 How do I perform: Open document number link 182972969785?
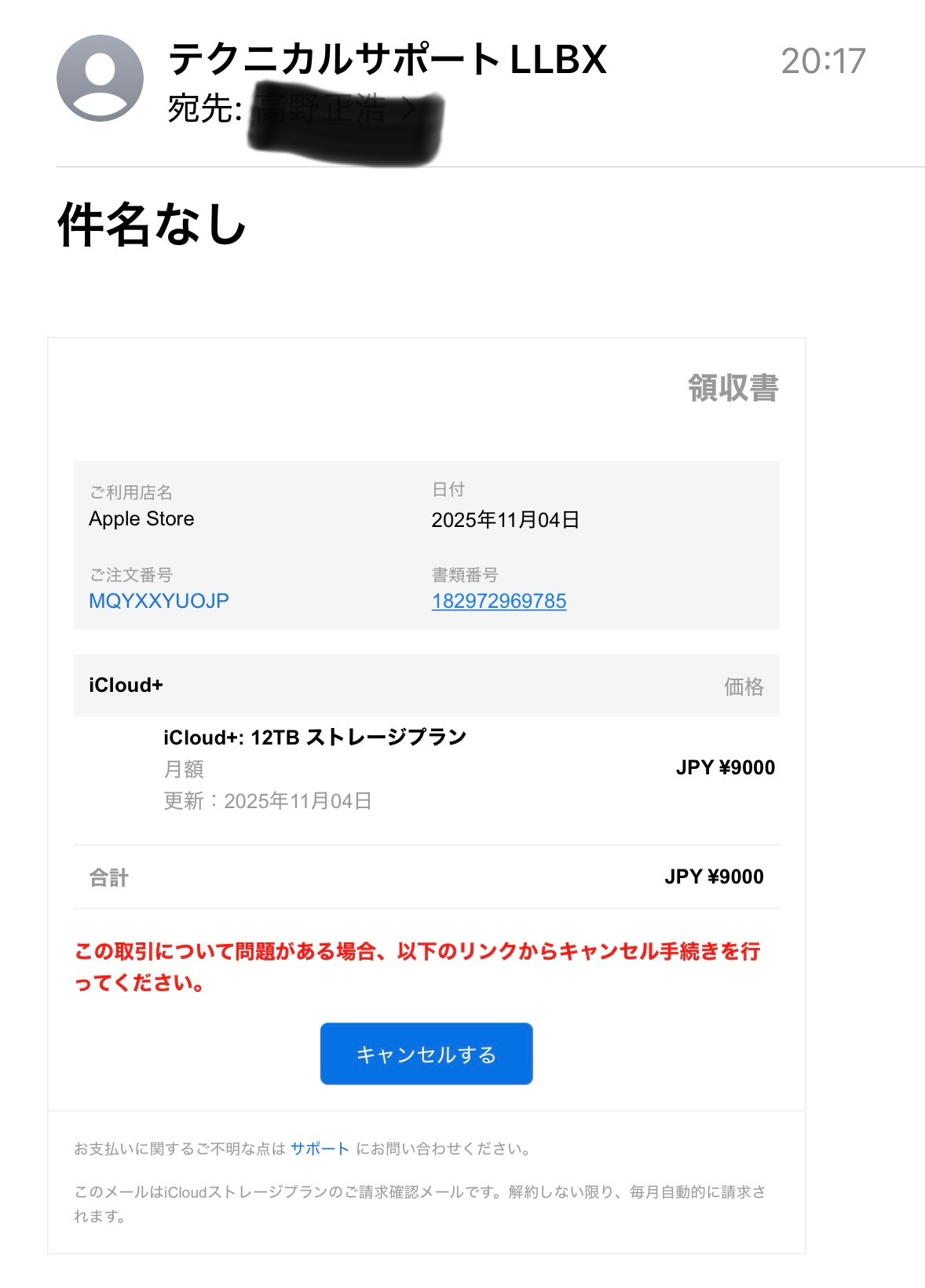point(499,601)
